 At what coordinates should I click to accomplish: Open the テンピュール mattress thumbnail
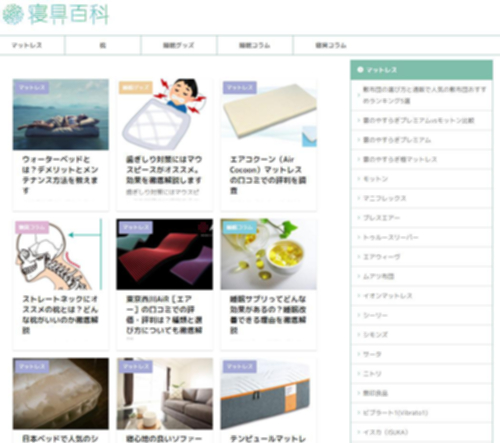269,394
